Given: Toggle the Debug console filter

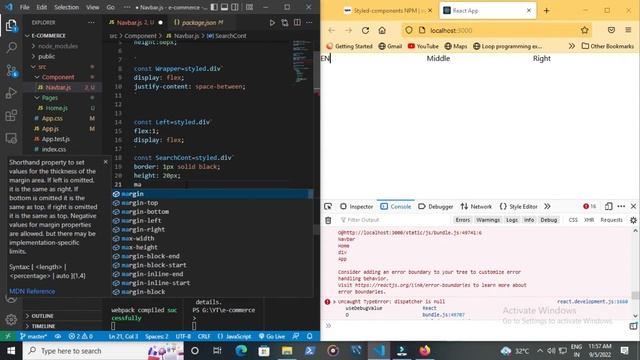Looking at the screenshot, I should (549, 220).
